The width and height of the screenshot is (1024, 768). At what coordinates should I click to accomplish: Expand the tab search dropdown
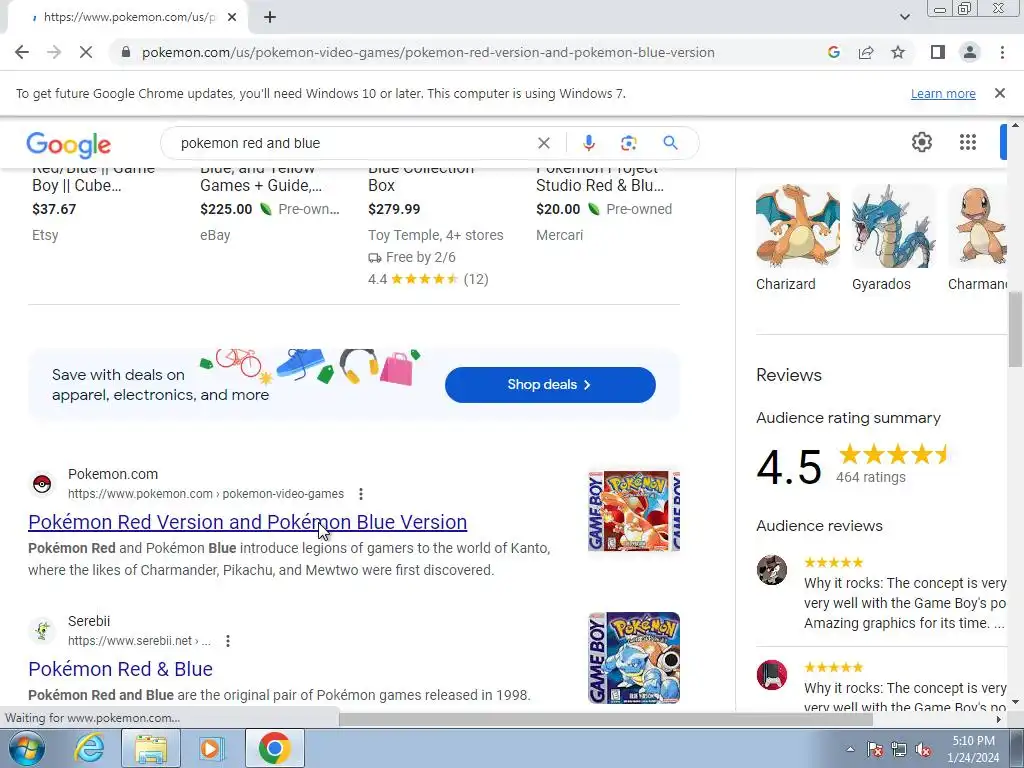pyautogui.click(x=904, y=17)
